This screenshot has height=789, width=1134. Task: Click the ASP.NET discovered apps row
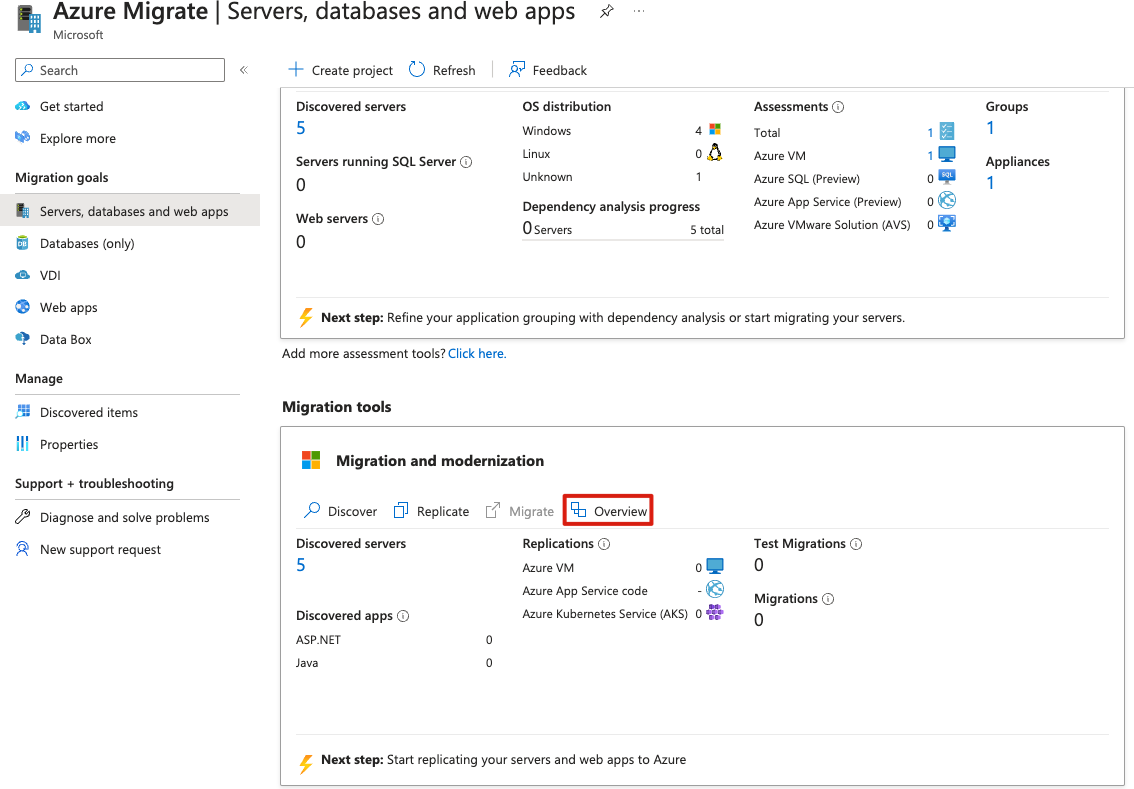pos(394,639)
